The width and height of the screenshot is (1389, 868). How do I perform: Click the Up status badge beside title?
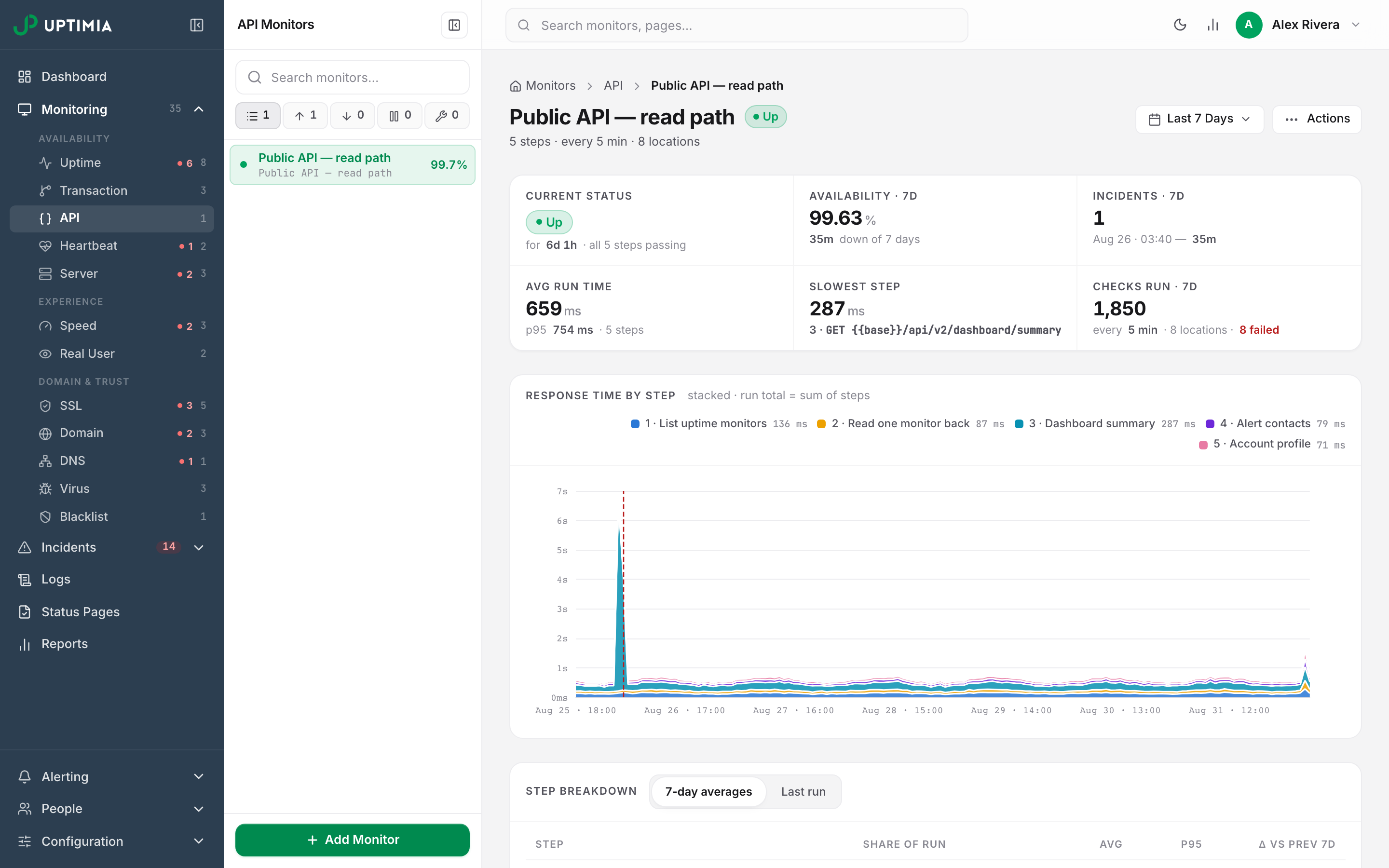coord(765,117)
